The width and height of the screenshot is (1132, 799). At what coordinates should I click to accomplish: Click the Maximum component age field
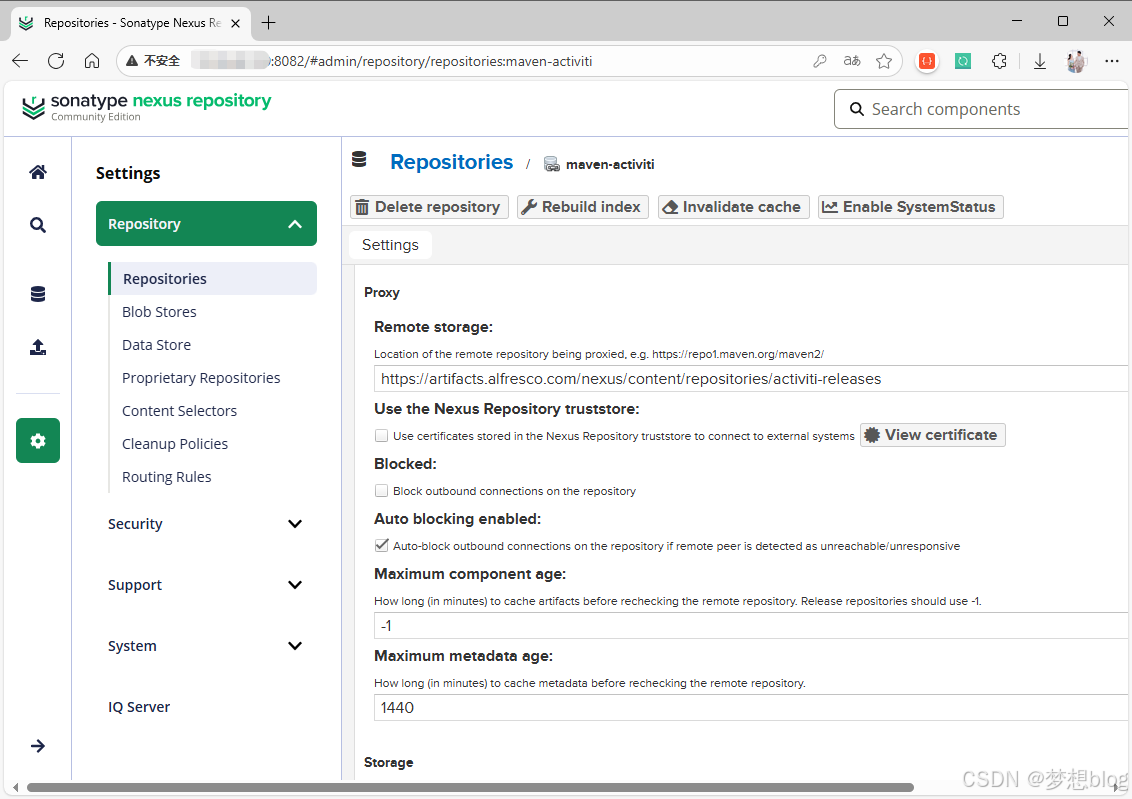tap(751, 626)
